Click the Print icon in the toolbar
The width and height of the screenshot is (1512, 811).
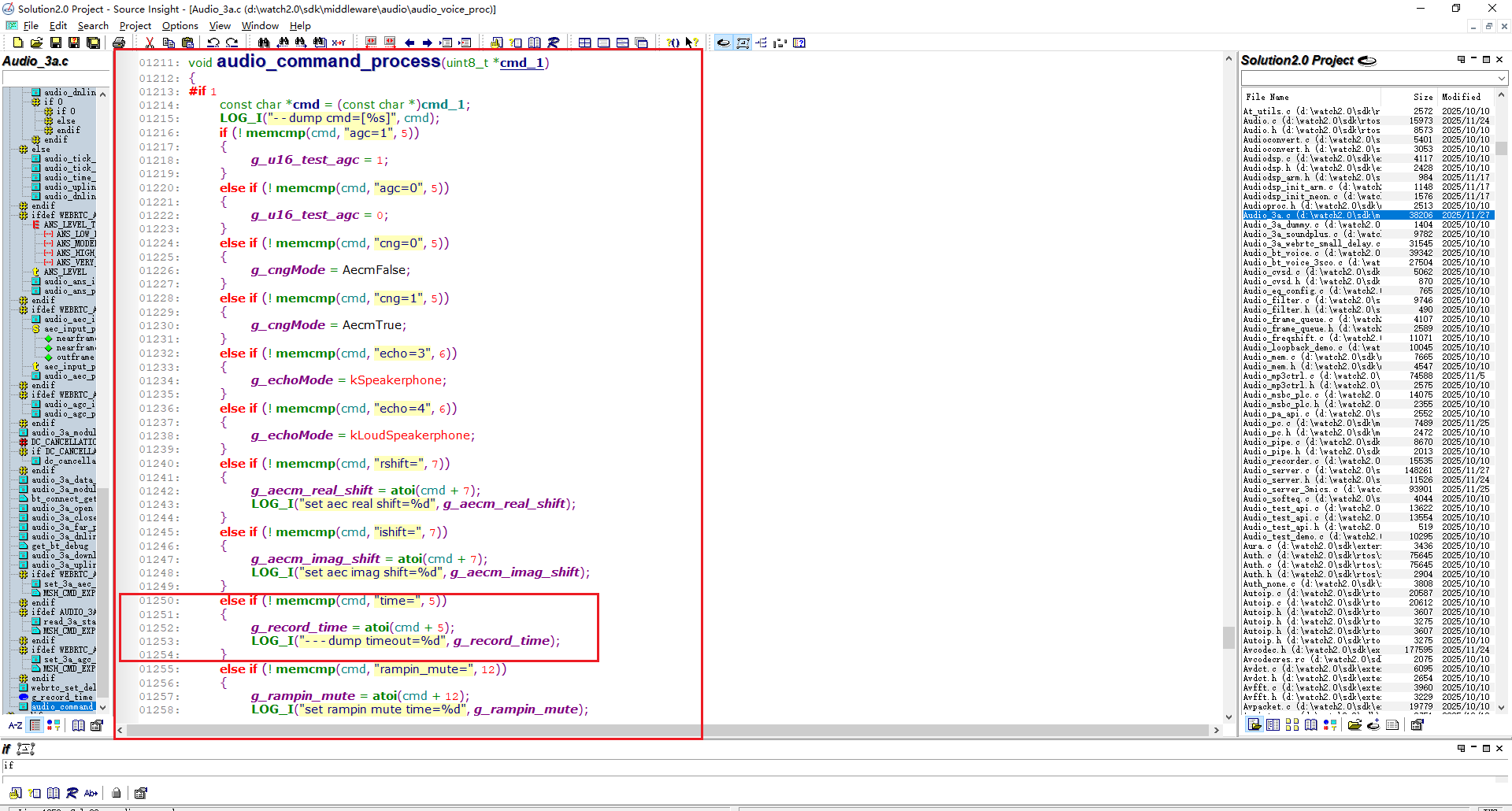tap(119, 43)
